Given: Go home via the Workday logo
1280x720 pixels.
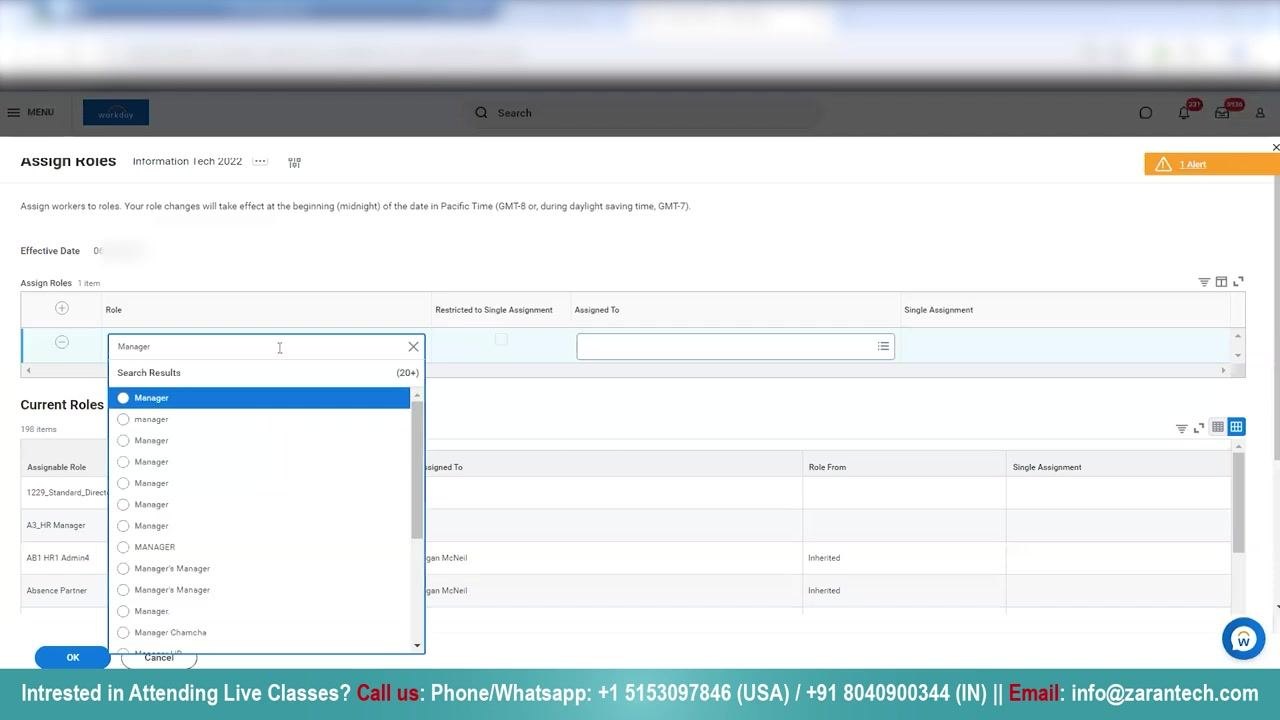Looking at the screenshot, I should click(116, 113).
